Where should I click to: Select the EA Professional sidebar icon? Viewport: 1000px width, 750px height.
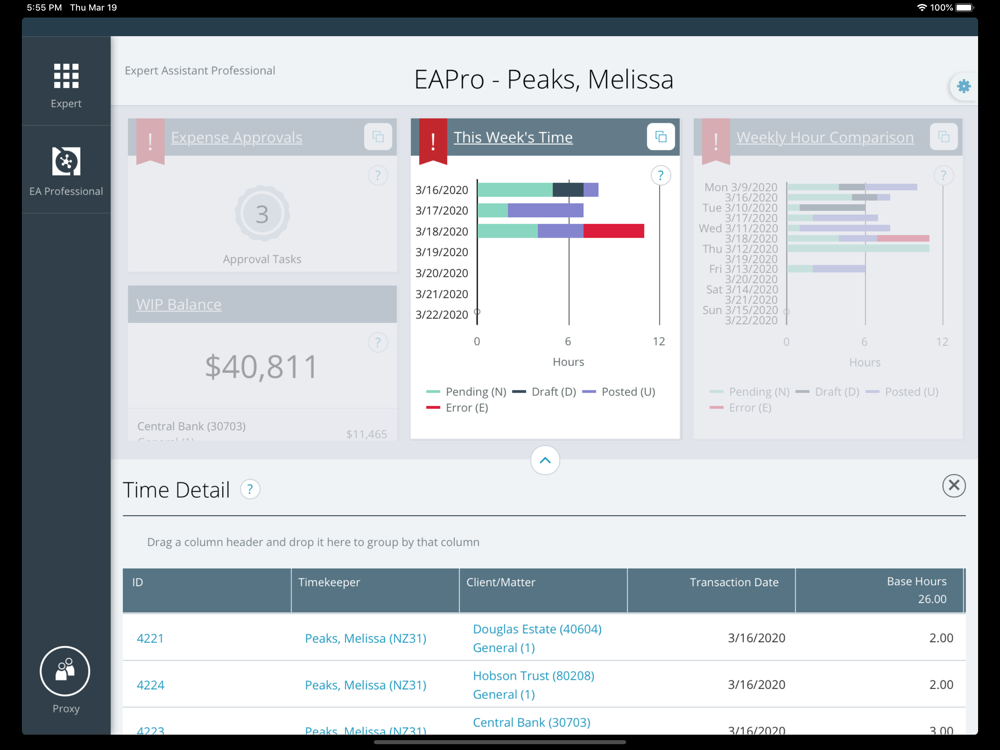pyautogui.click(x=66, y=162)
